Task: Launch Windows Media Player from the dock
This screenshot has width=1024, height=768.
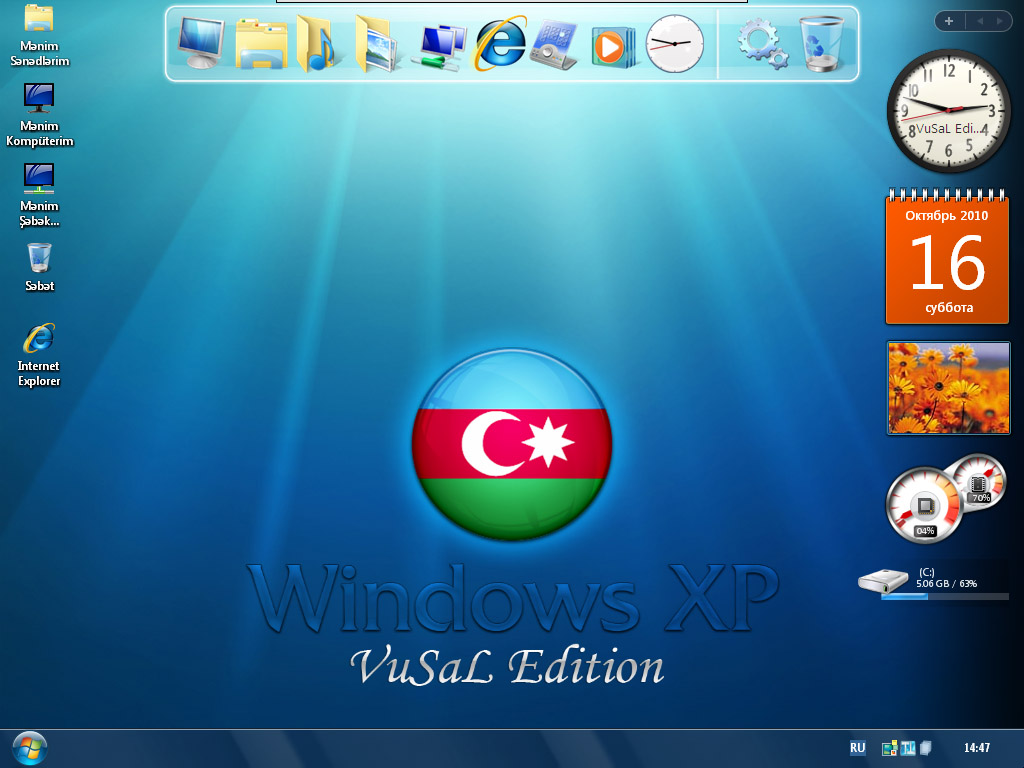Action: (613, 47)
